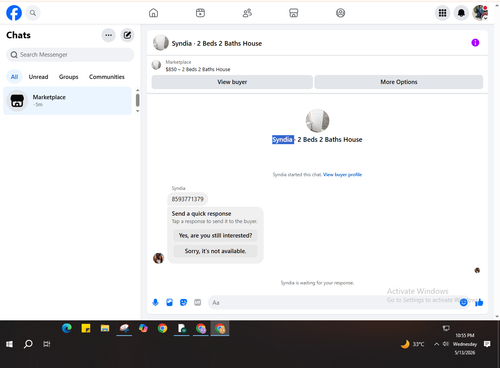Image resolution: width=500 pixels, height=368 pixels.
Task: Click the header title Syndia 2 Beds 2 Baths House
Action: (217, 43)
